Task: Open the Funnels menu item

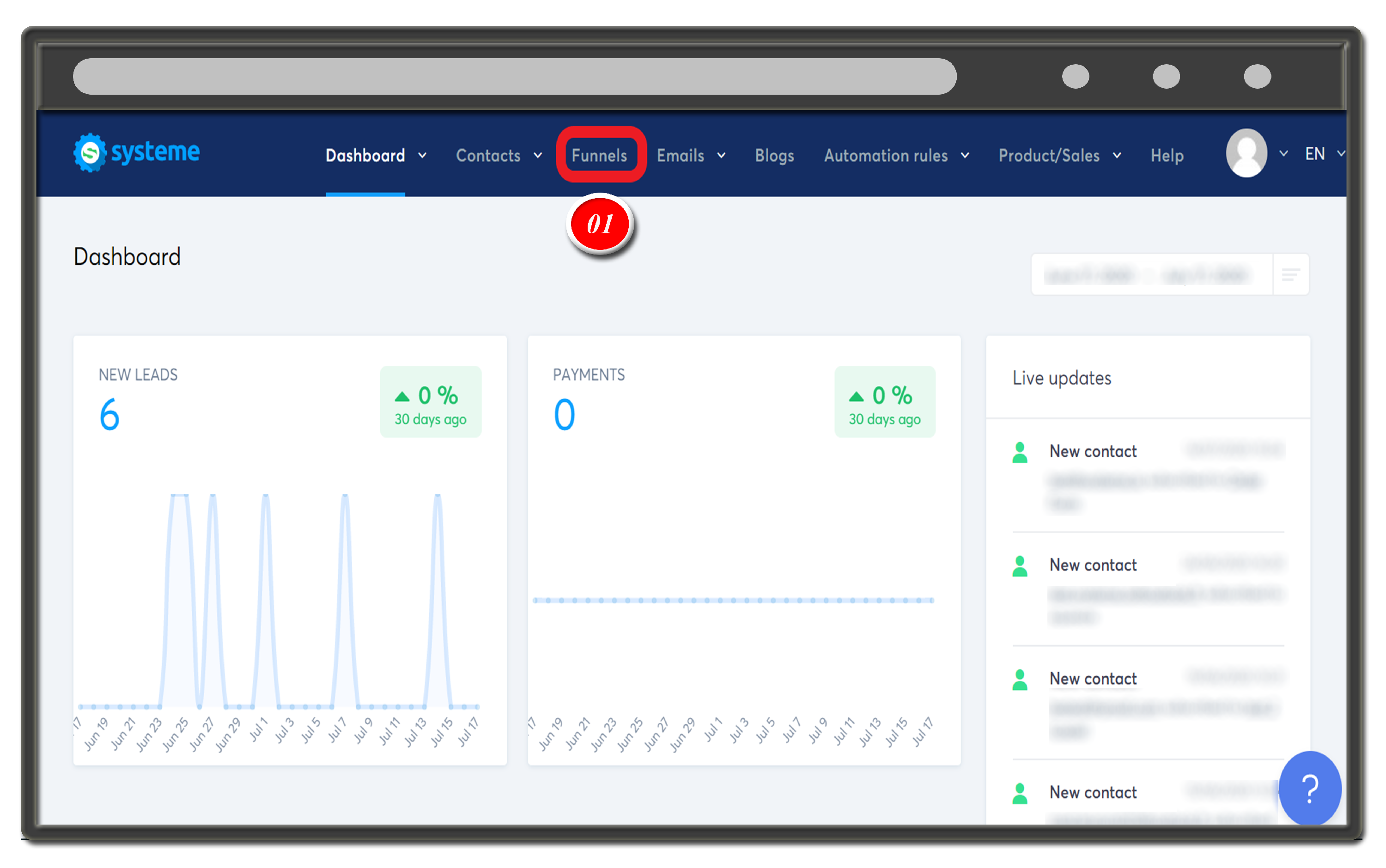Action: point(599,156)
